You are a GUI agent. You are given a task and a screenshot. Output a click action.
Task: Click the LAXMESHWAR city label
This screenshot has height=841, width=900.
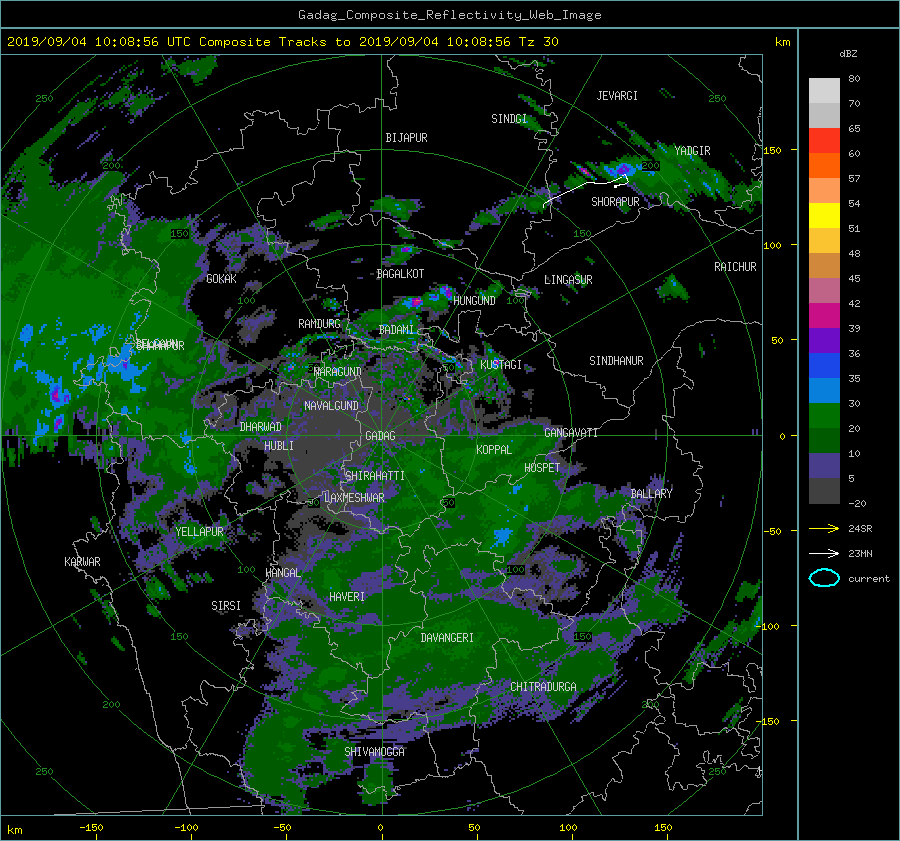tap(354, 498)
